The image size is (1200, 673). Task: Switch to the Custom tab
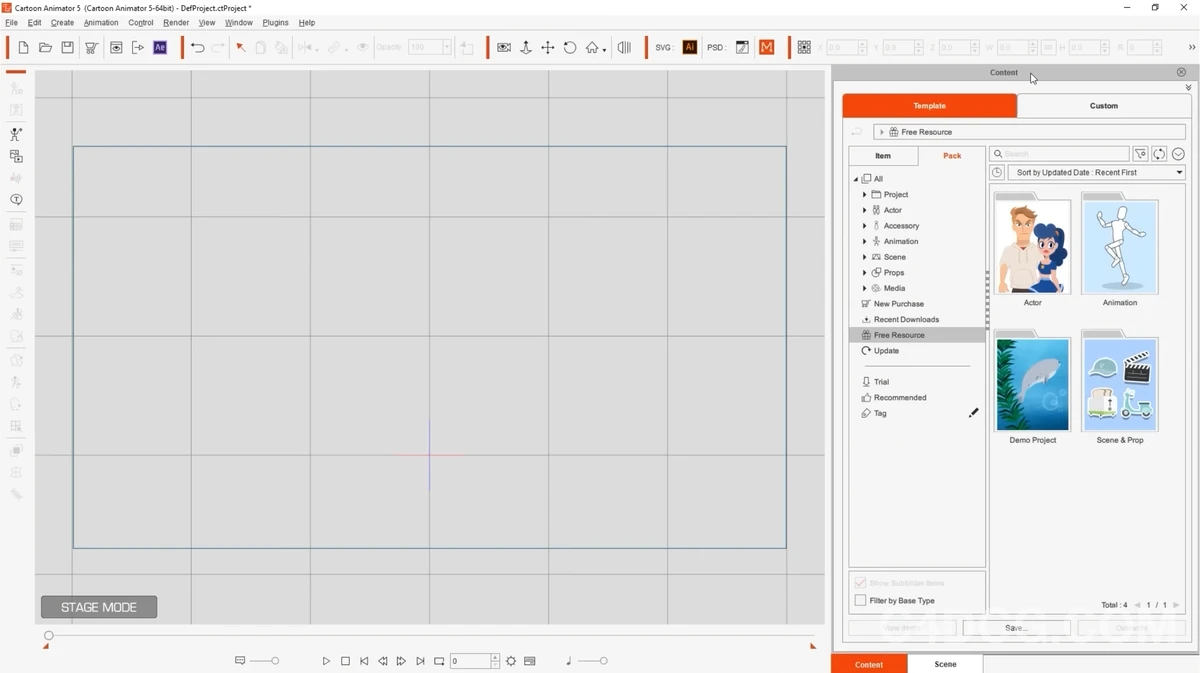(x=1103, y=105)
